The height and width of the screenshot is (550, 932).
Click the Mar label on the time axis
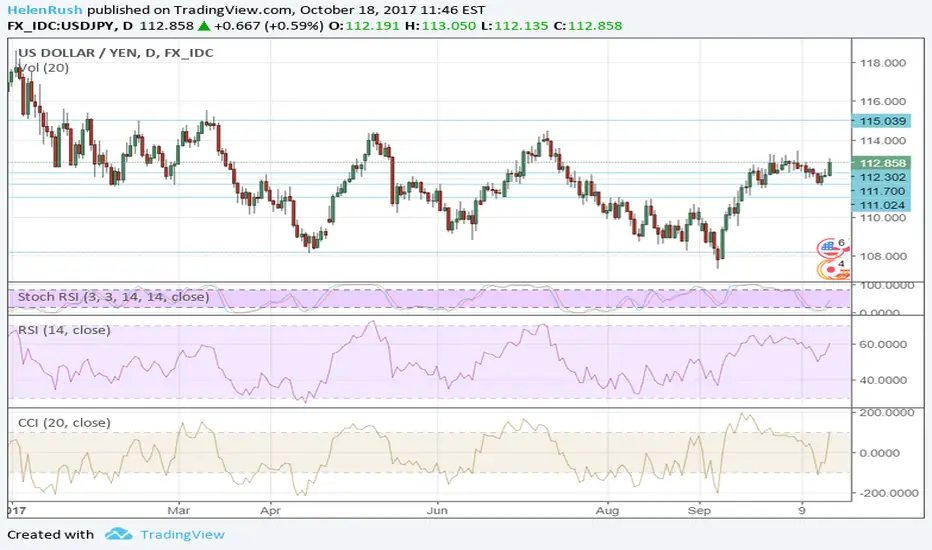(x=178, y=511)
